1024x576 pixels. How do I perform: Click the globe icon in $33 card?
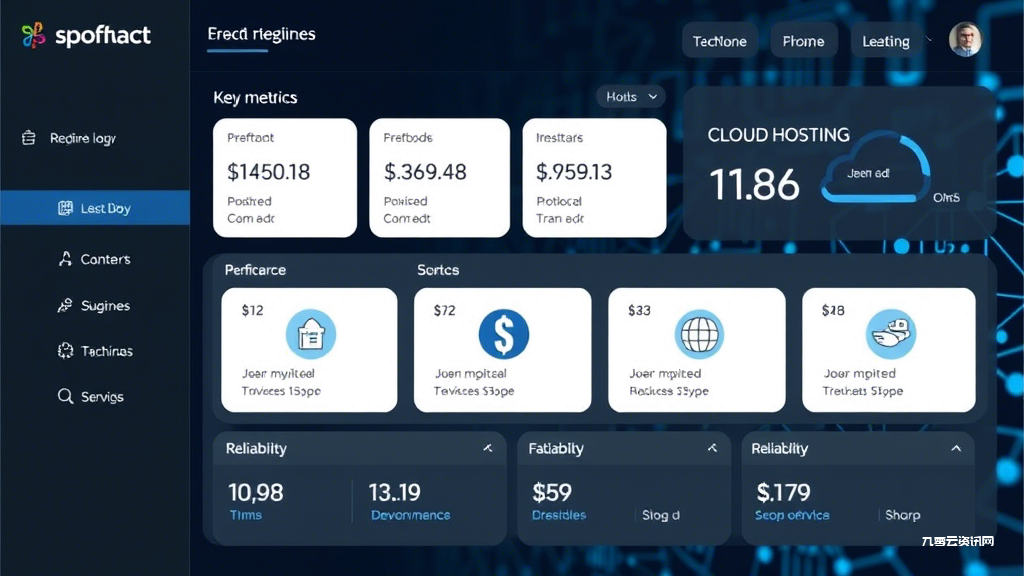point(699,334)
